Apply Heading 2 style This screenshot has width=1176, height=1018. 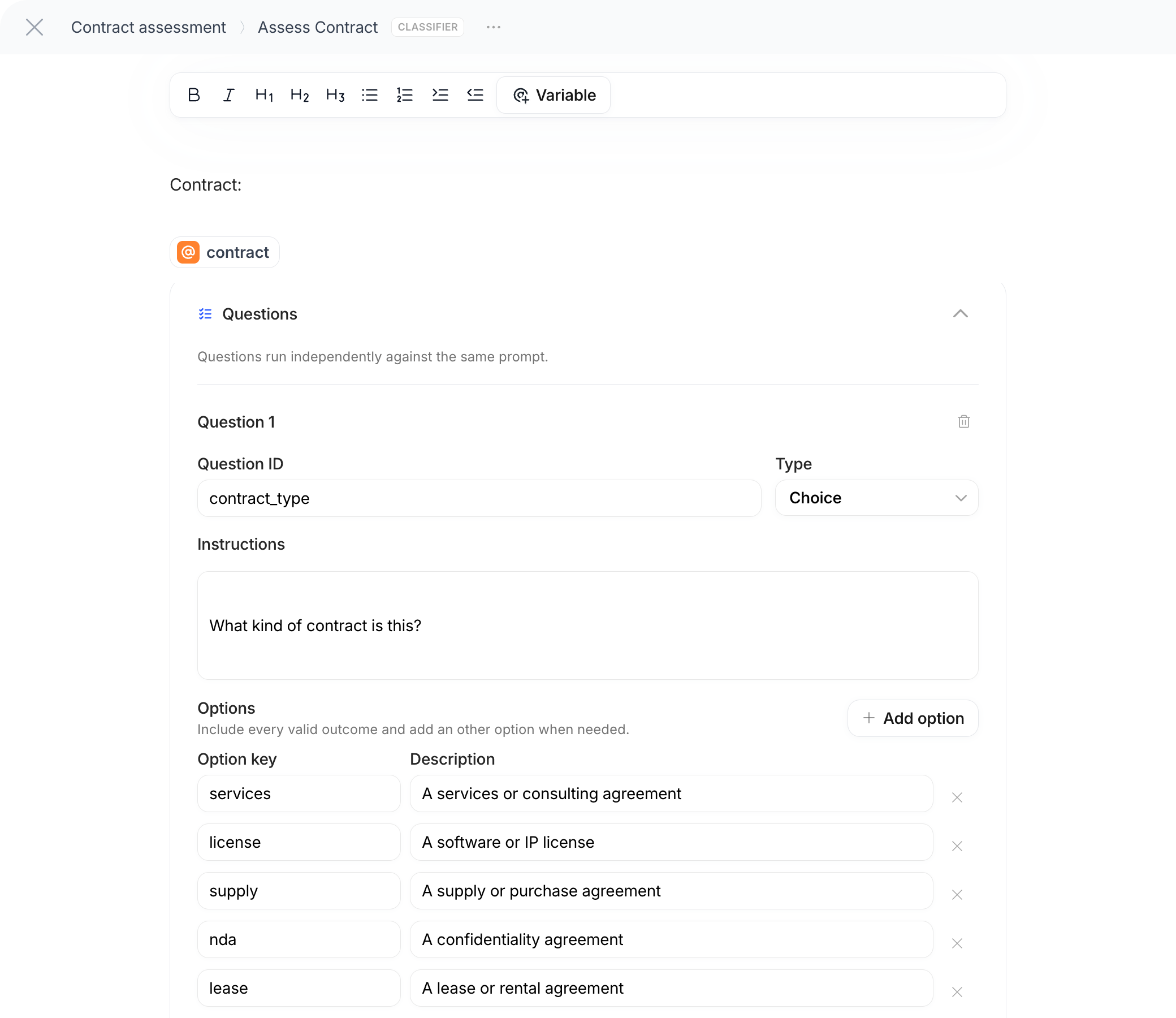click(x=299, y=95)
